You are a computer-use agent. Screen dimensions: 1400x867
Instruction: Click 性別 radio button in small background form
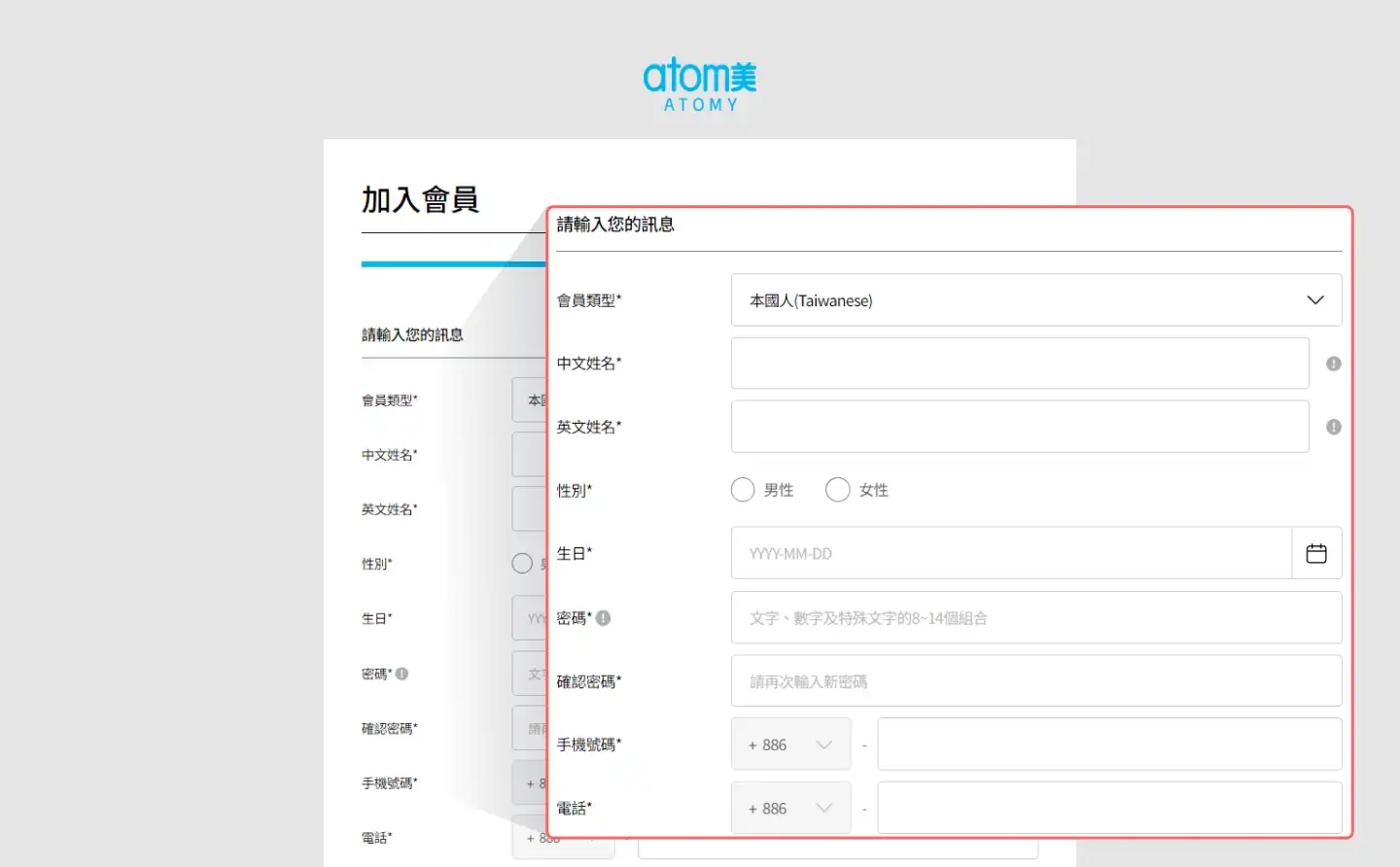click(522, 564)
